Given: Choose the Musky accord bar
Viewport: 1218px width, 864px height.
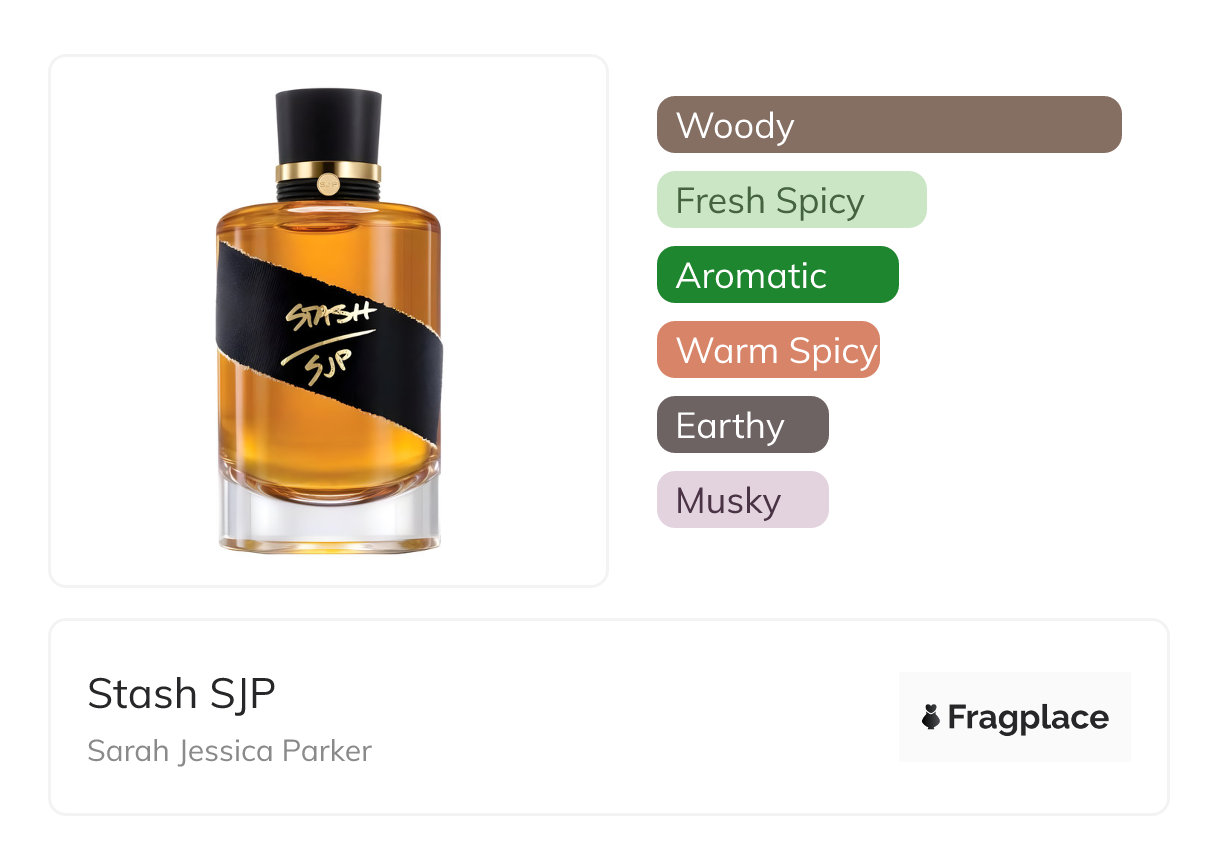Looking at the screenshot, I should pos(743,500).
